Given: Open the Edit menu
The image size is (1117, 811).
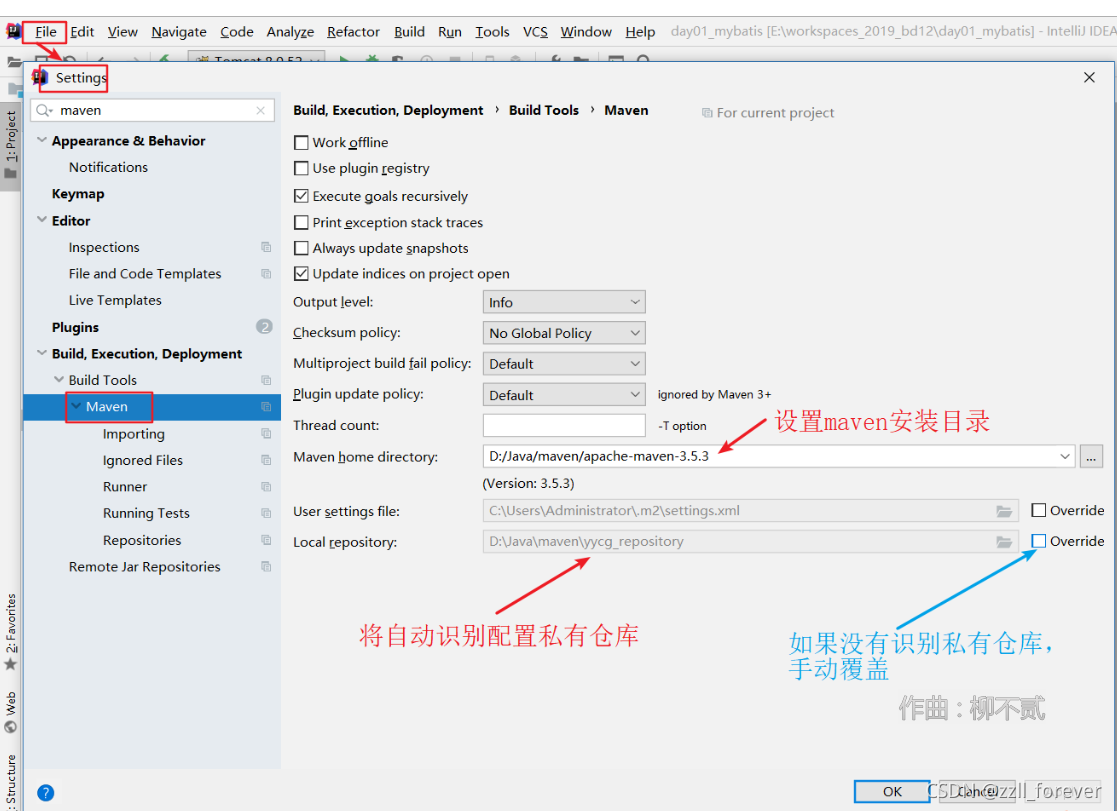Looking at the screenshot, I should click(82, 32).
